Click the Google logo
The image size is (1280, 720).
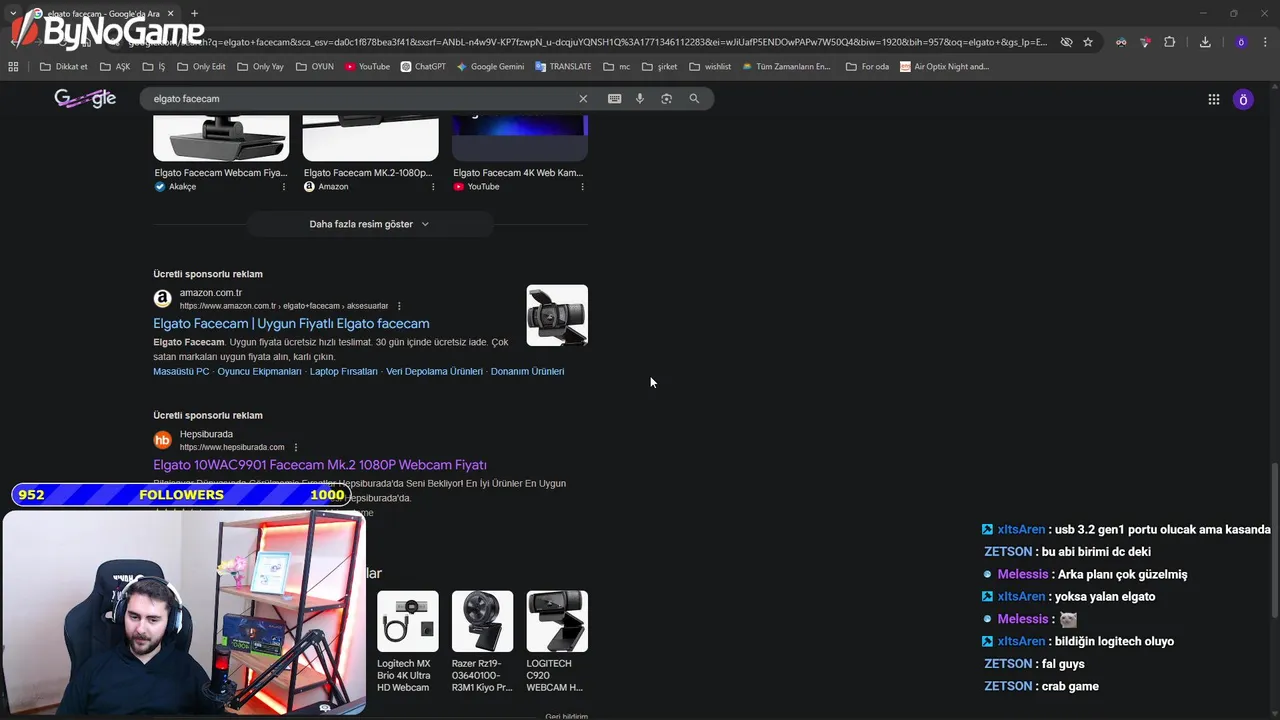pos(85,98)
